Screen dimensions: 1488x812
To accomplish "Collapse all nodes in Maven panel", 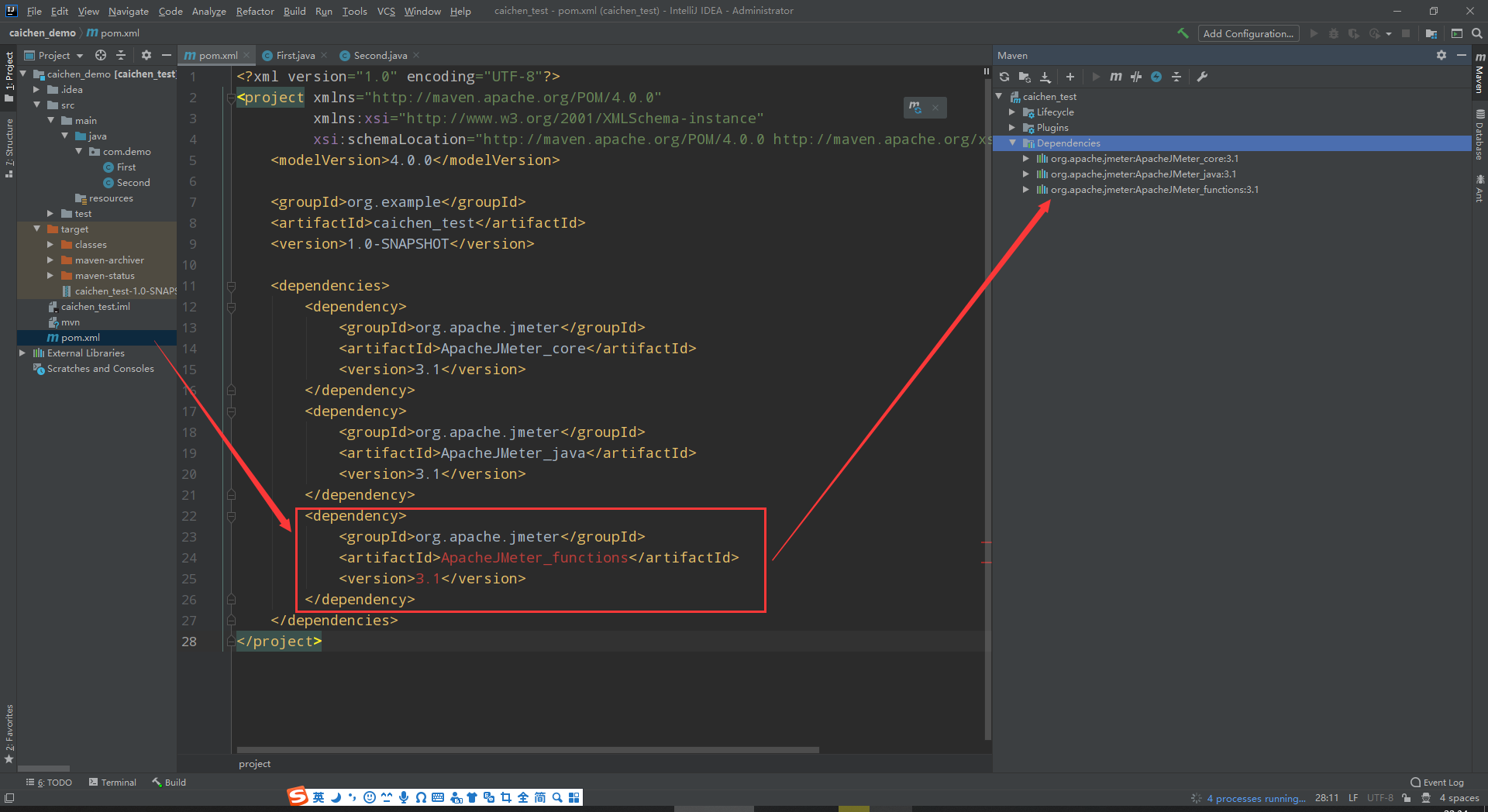I will click(1176, 77).
